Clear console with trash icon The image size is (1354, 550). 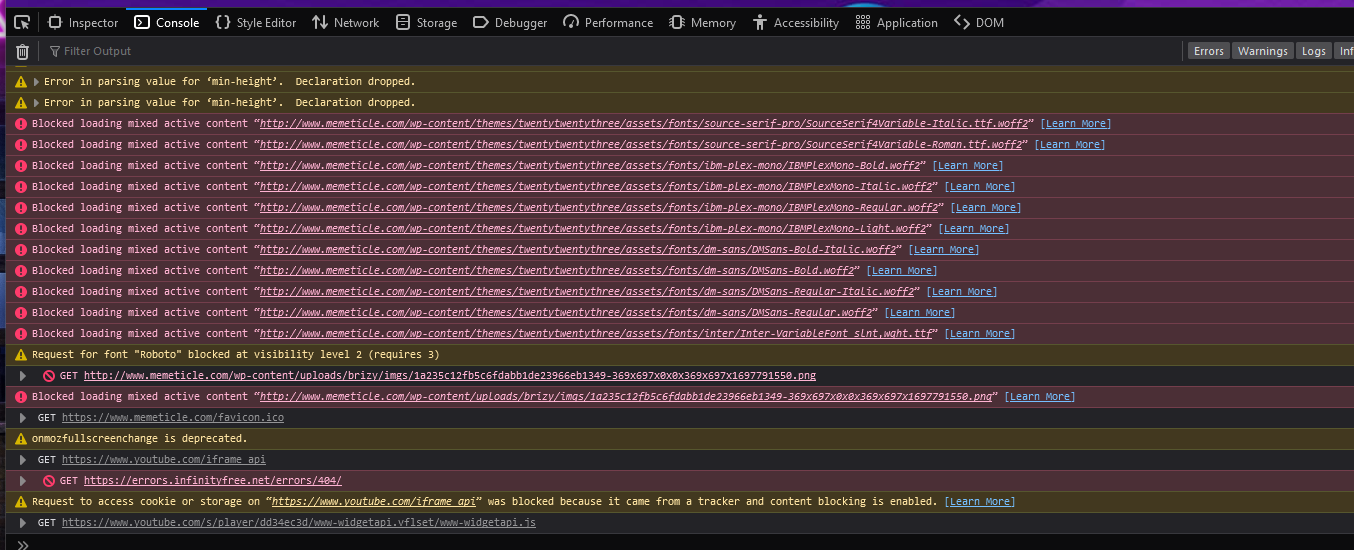(x=22, y=51)
